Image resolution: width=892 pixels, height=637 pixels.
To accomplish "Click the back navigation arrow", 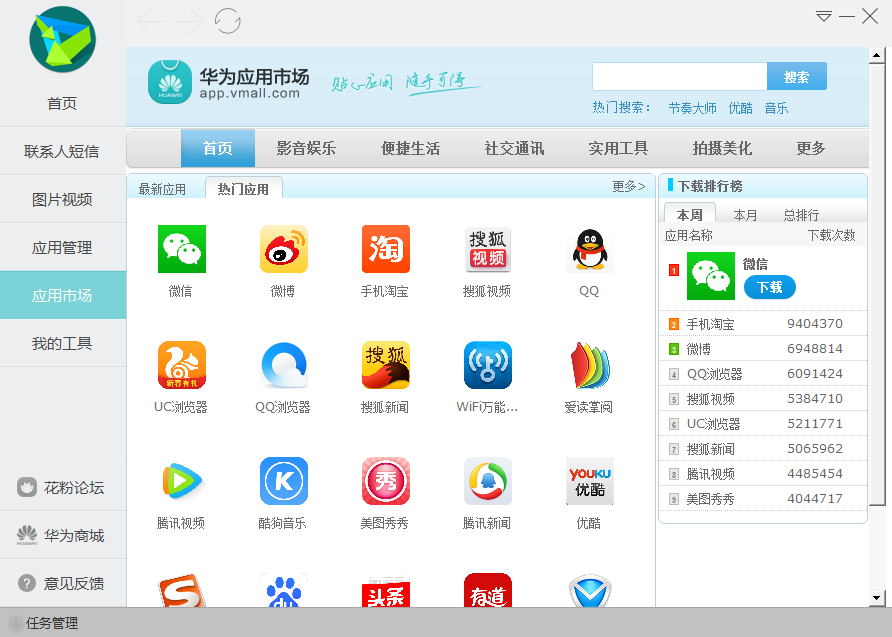I will 152,22.
